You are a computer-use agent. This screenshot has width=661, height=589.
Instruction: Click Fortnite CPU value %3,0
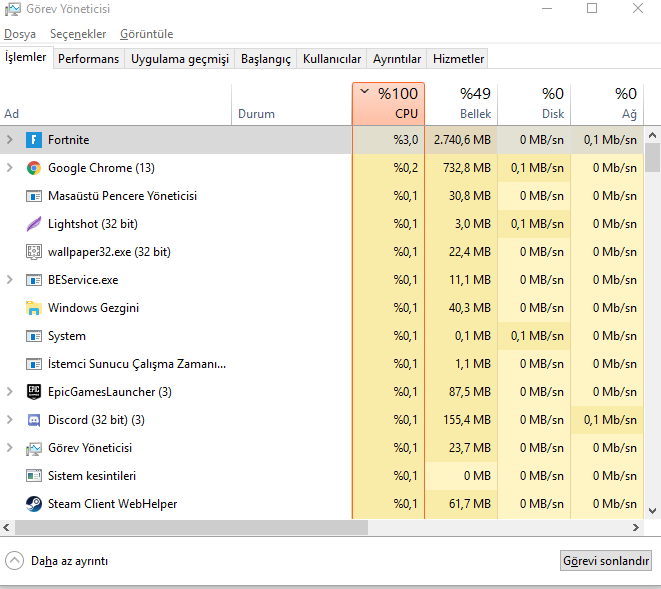pyautogui.click(x=406, y=140)
